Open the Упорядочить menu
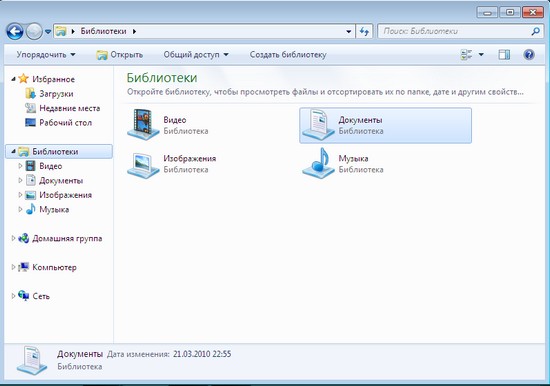Viewport: 550px width, 386px height. pos(46,55)
